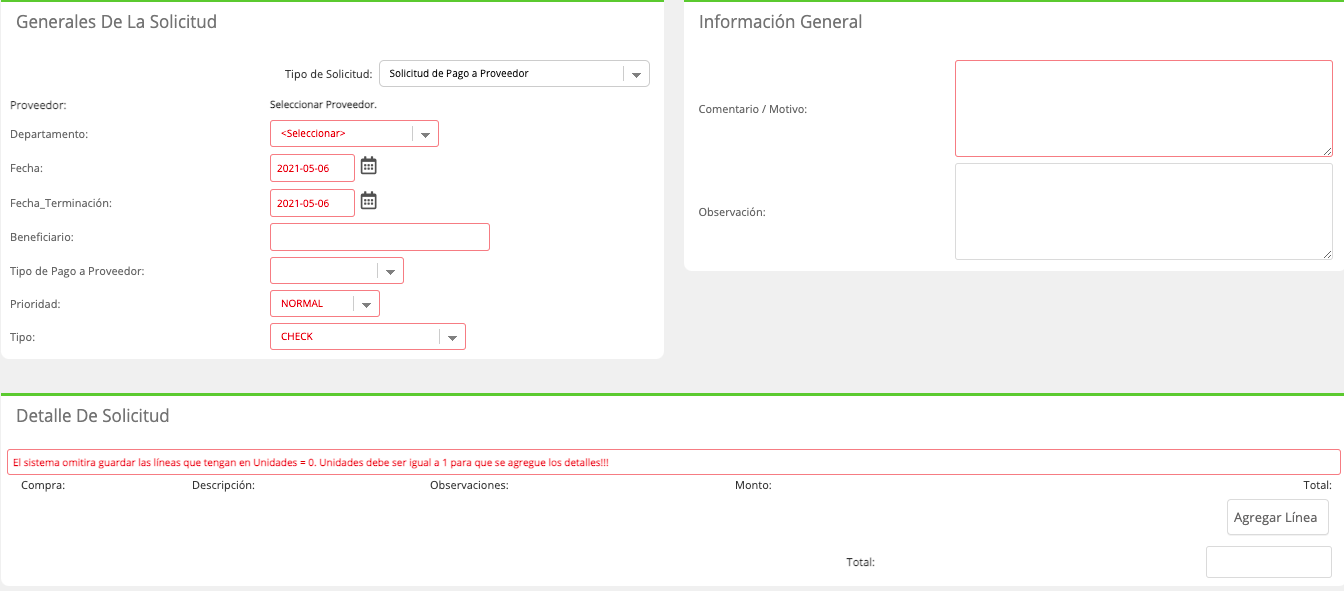The width and height of the screenshot is (1344, 591).
Task: Open the Tipo de Pago a Proveedor dropdown
Action: coord(337,271)
